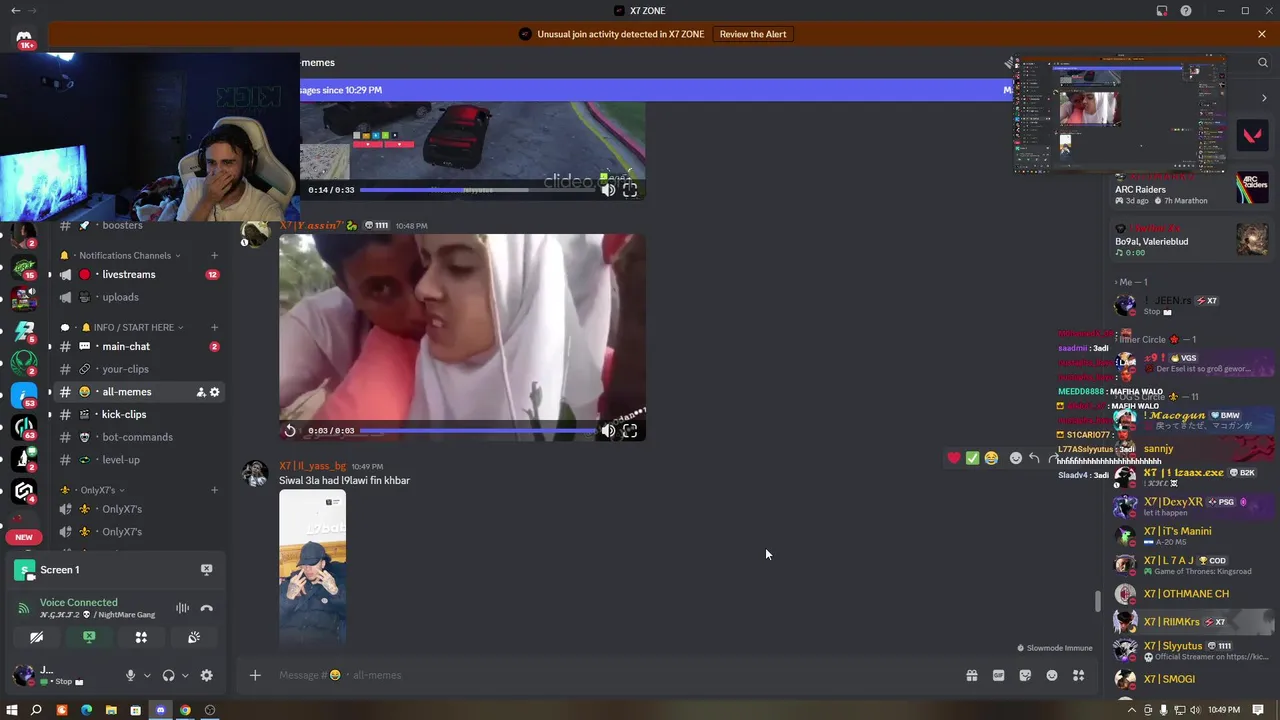
Task: Open Discord from the Windows taskbar
Action: tap(160, 710)
